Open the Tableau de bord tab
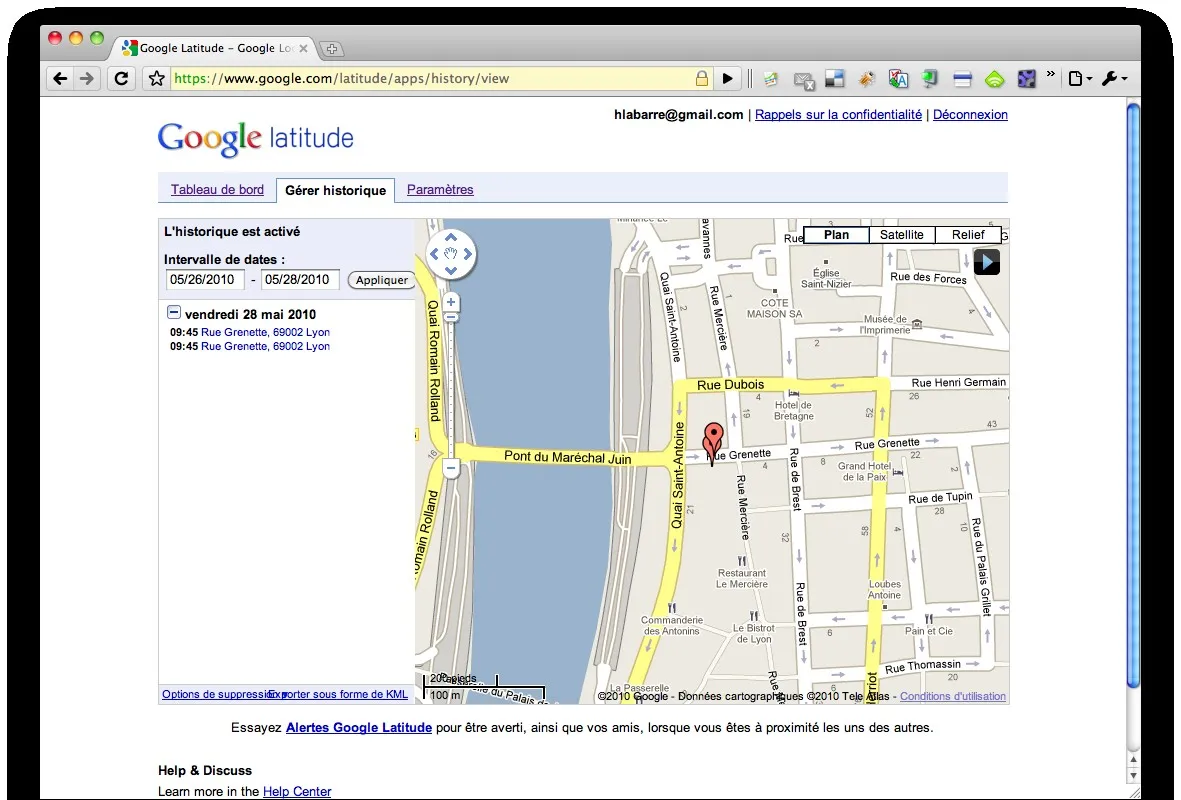 [217, 190]
